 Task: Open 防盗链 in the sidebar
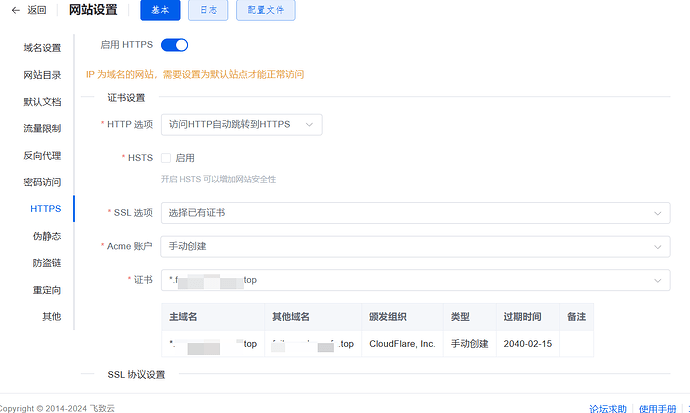pos(47,263)
